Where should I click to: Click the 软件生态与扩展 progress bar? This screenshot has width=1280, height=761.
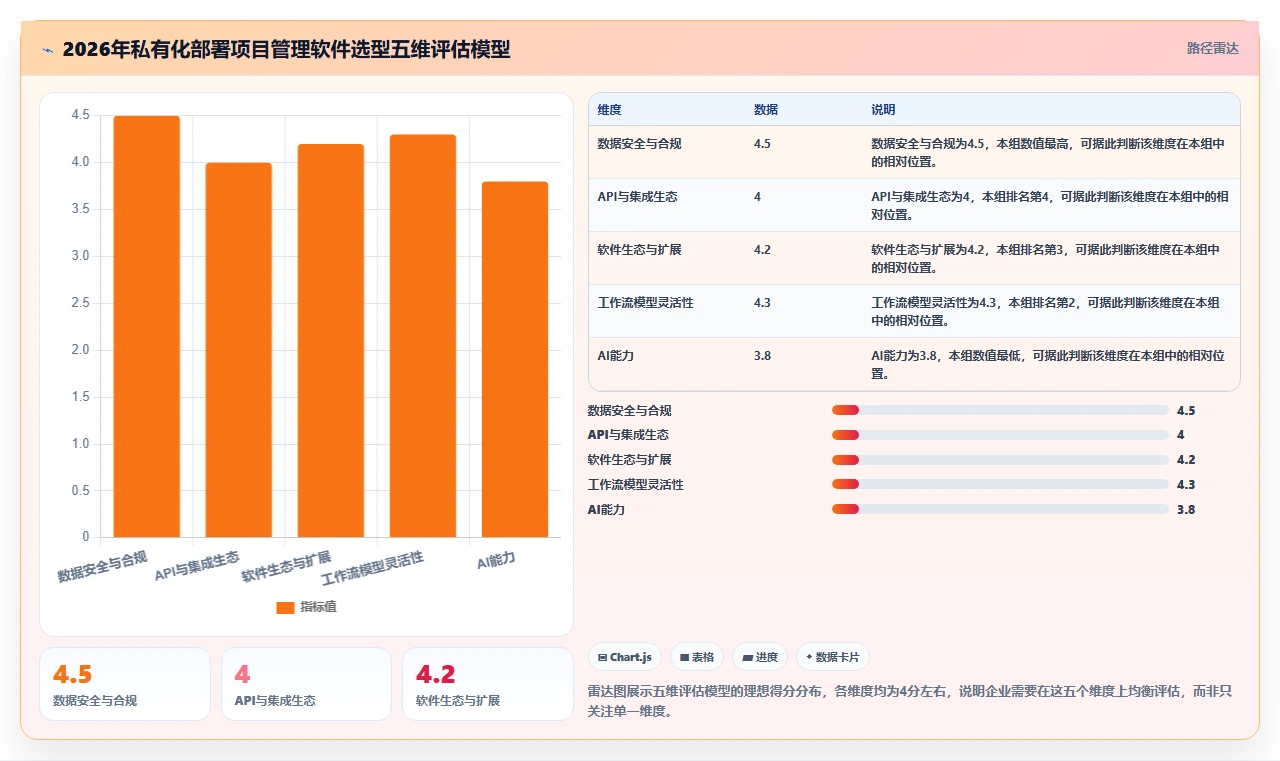(x=1000, y=460)
